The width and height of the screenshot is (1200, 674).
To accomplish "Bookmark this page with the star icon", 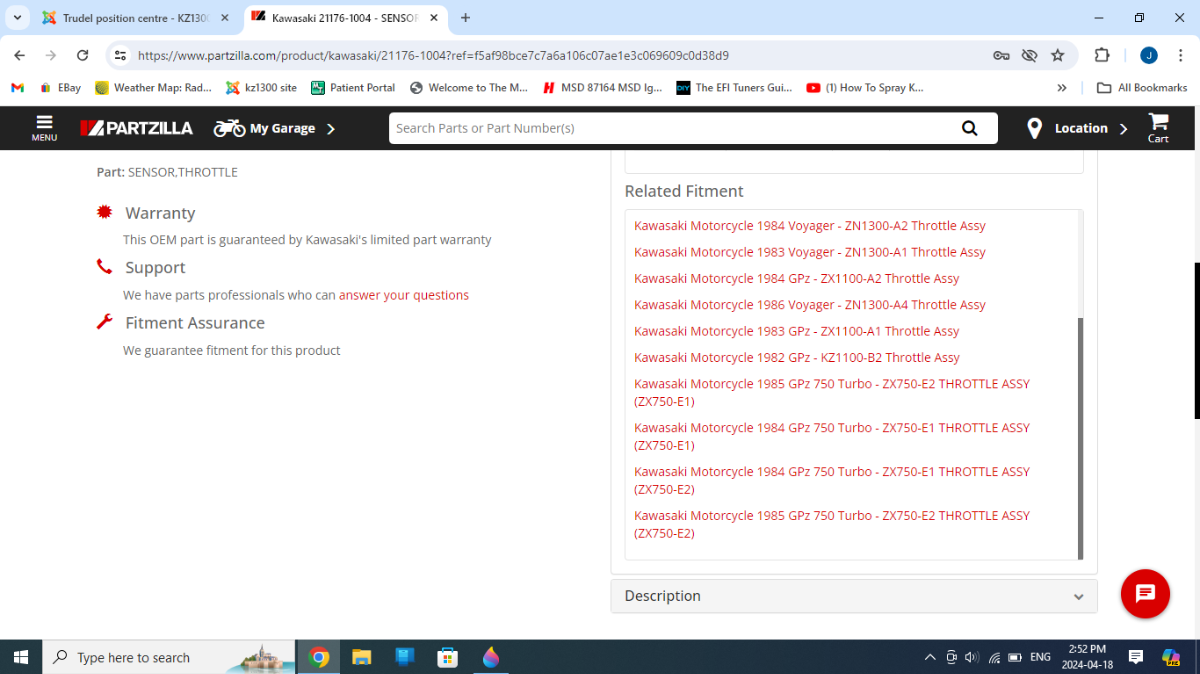I will pos(1058,56).
